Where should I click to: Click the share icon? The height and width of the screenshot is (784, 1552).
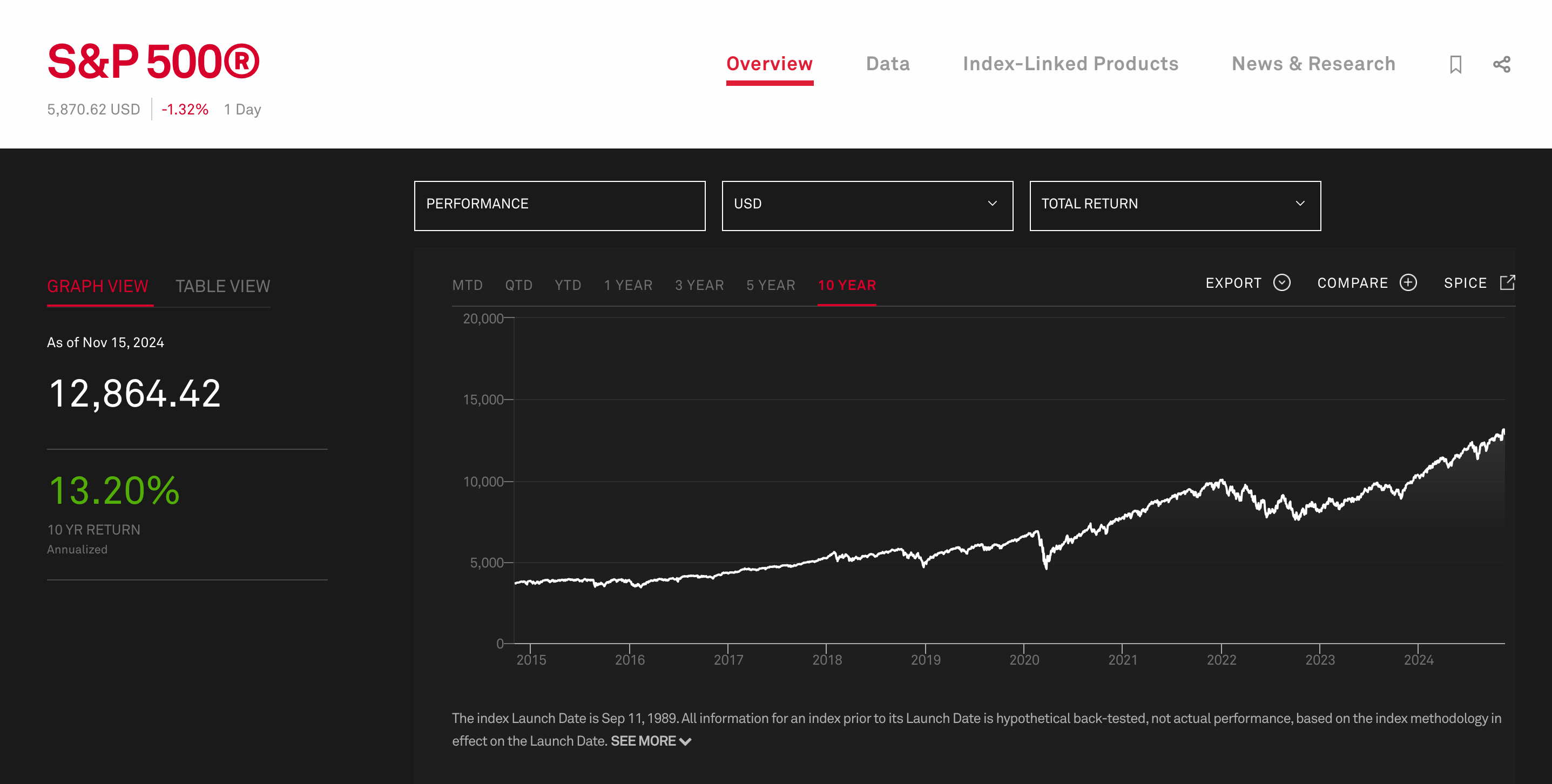[x=1501, y=64]
